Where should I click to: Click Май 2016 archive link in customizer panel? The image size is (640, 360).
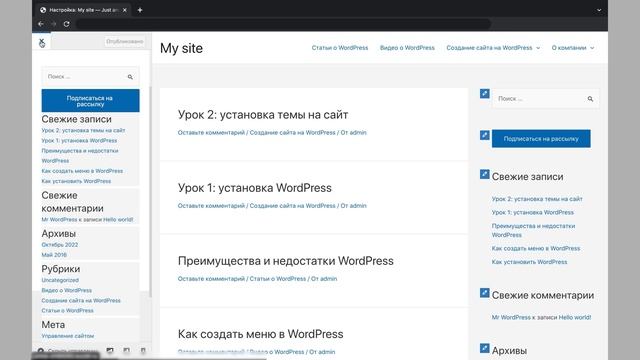pos(54,255)
